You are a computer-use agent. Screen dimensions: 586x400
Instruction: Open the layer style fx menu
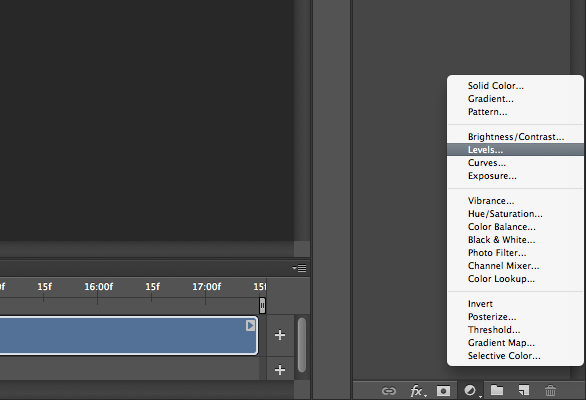tap(417, 391)
